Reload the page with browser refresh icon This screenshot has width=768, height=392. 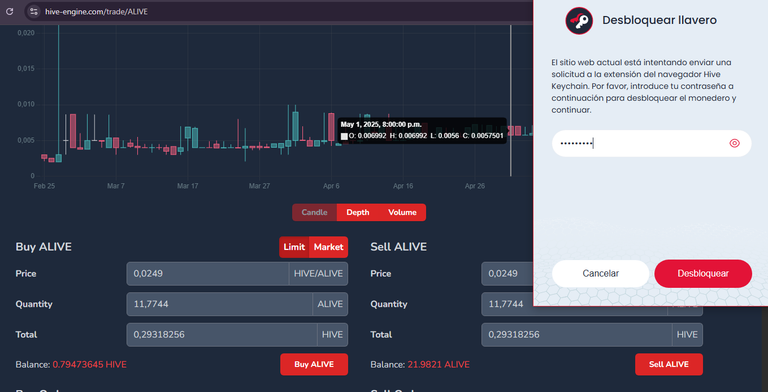click(x=9, y=11)
